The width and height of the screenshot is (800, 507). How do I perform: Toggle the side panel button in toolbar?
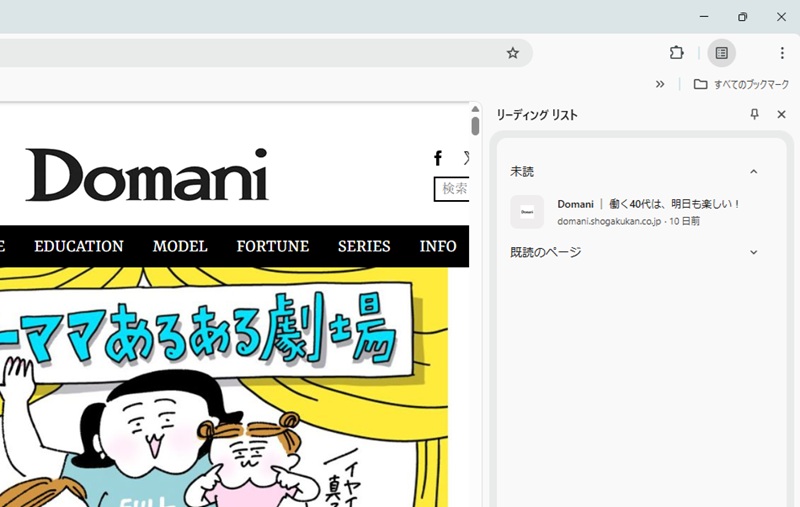coord(721,53)
